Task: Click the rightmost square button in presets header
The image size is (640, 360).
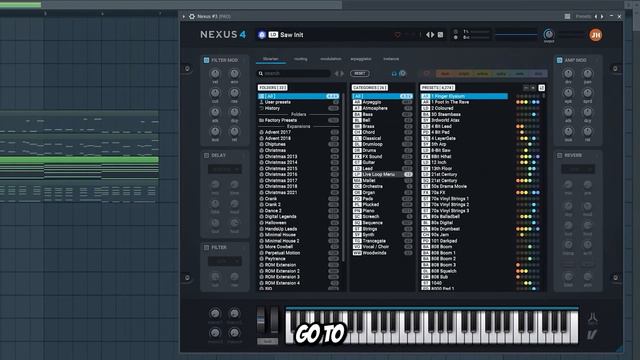Action: pos(542,88)
